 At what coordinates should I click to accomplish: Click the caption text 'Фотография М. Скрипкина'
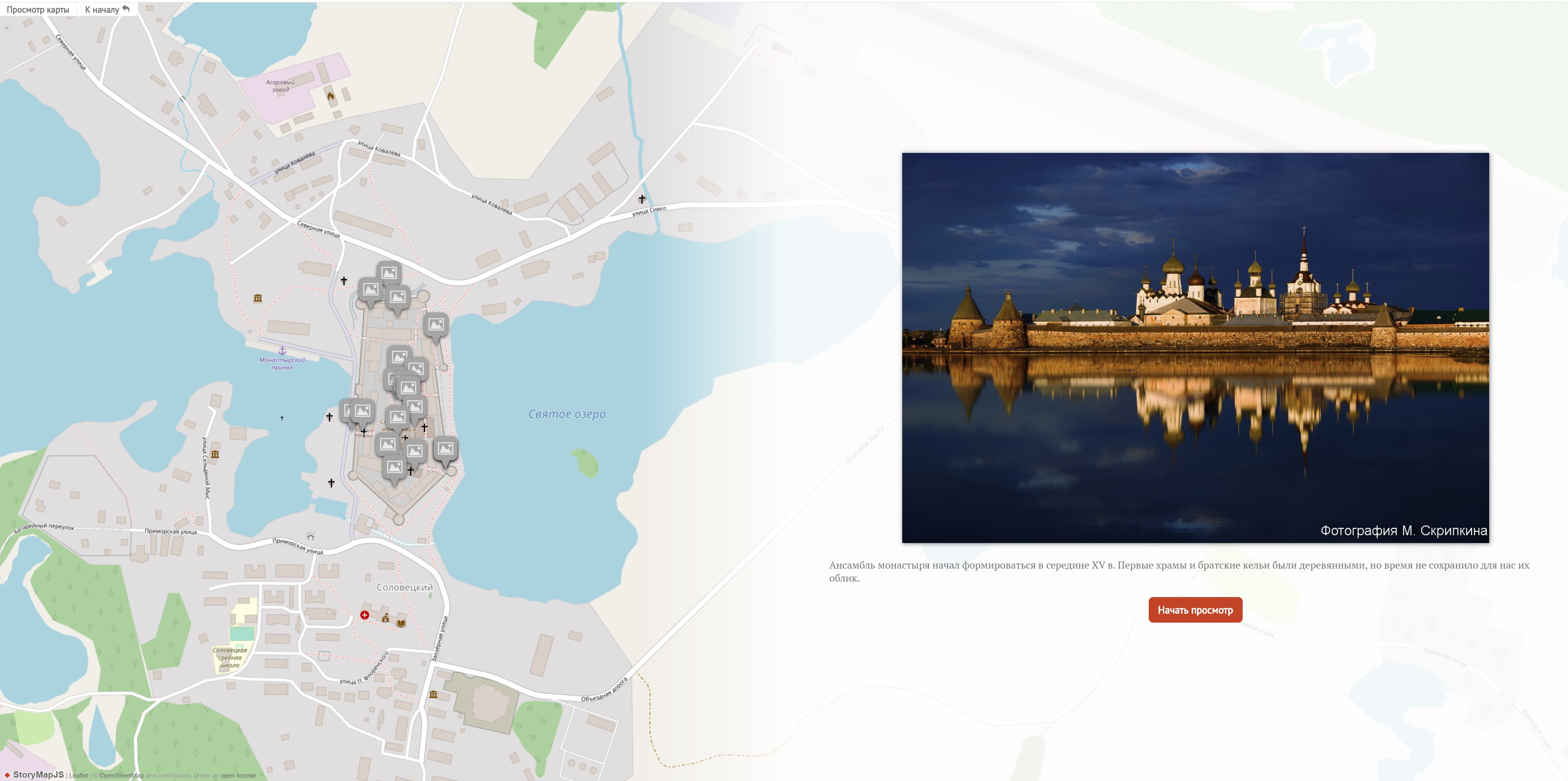pyautogui.click(x=1403, y=530)
